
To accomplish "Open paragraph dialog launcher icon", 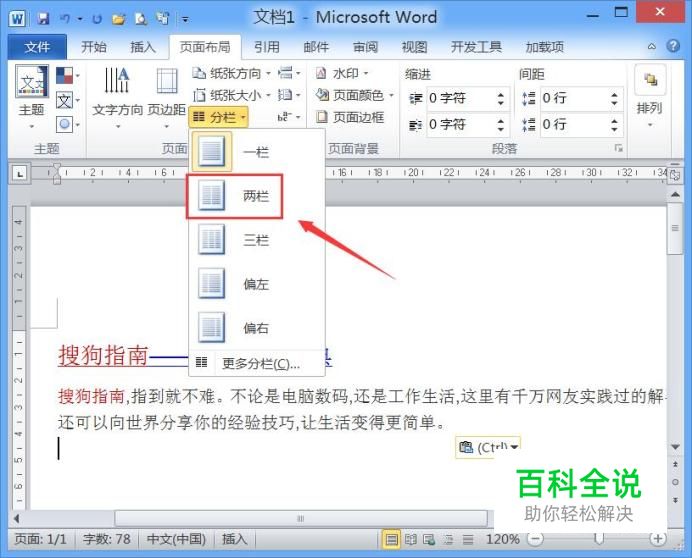I will (619, 148).
